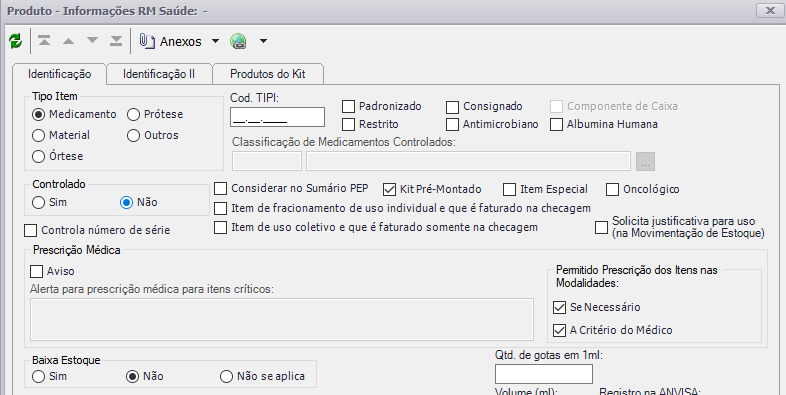Open the Produtos do Kit tab
786x395 pixels.
pyautogui.click(x=268, y=74)
